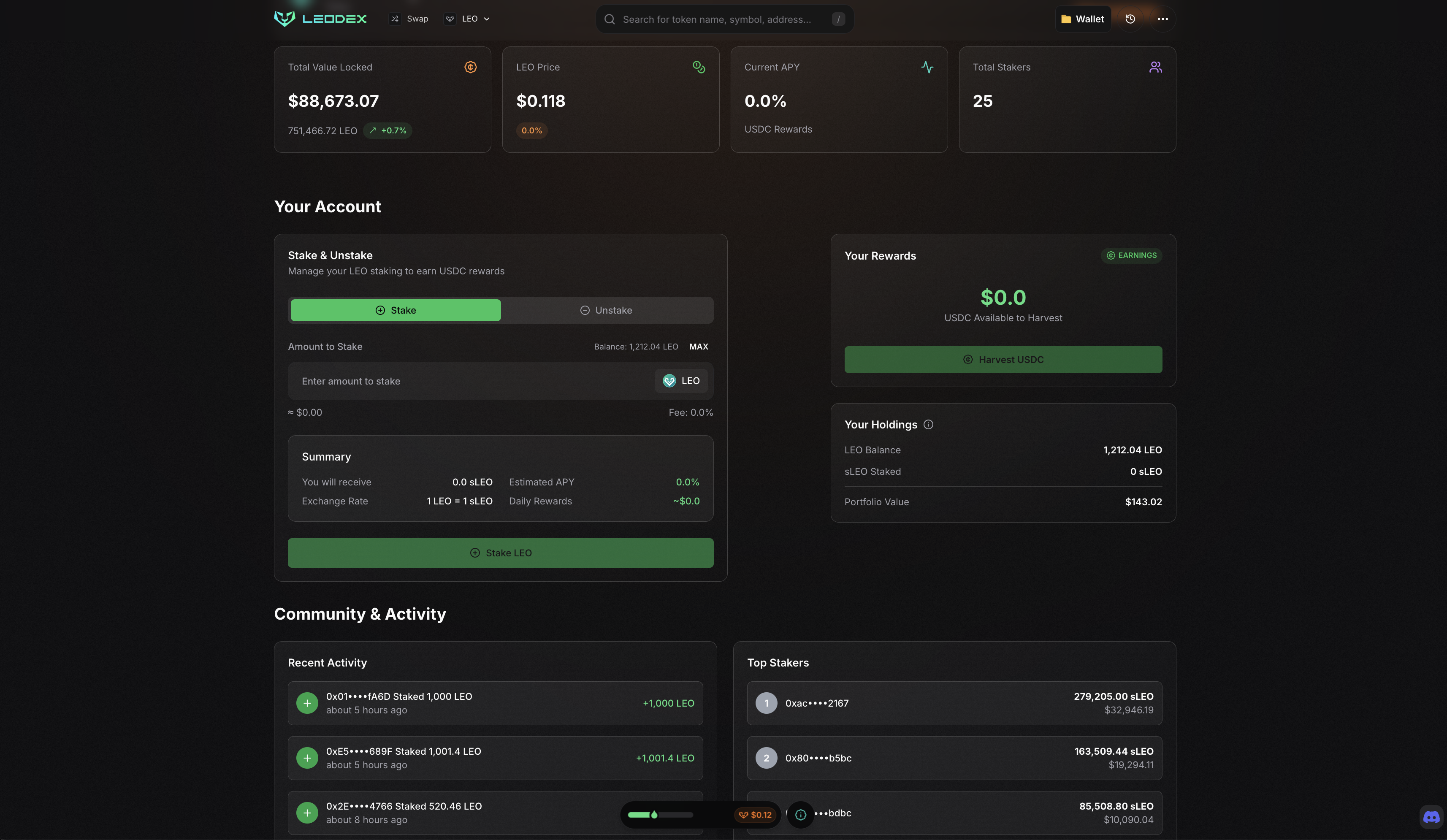
Task: Click the 85,508.80 sLEO staker amount
Action: pyautogui.click(x=1116, y=806)
